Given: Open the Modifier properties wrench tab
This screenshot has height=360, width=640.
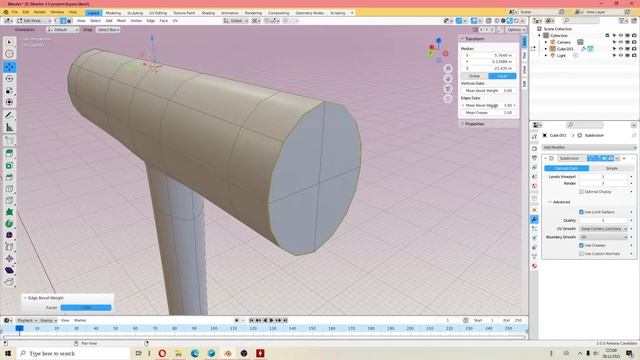Looking at the screenshot, I should tap(534, 220).
